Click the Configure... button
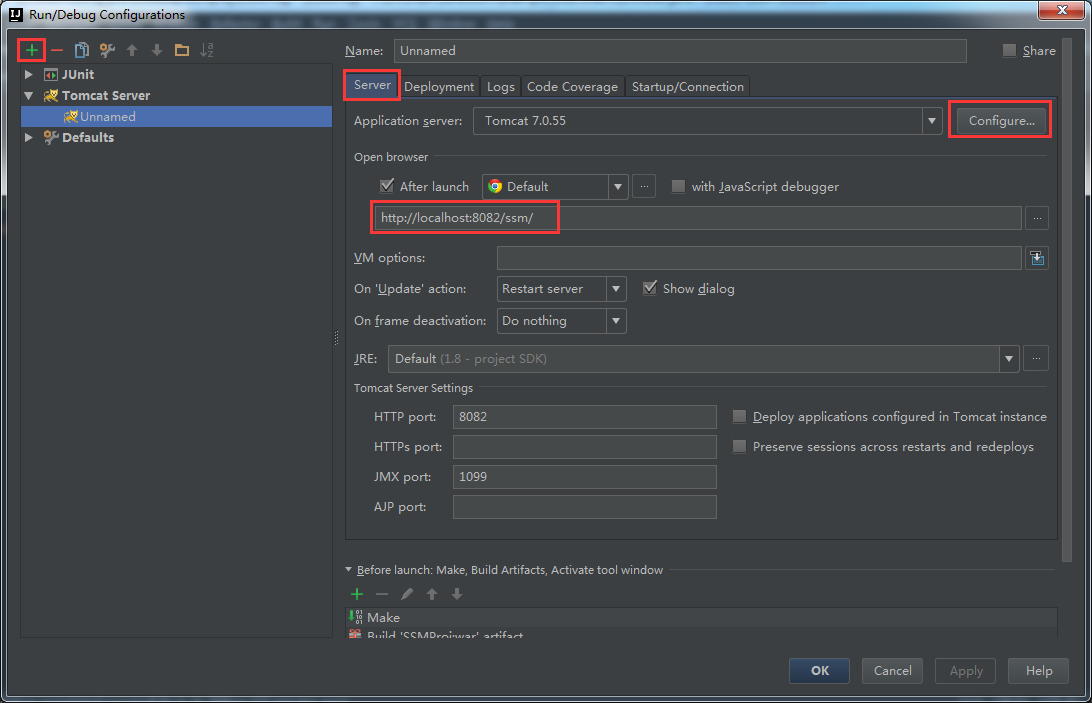This screenshot has width=1092, height=703. click(x=1000, y=121)
